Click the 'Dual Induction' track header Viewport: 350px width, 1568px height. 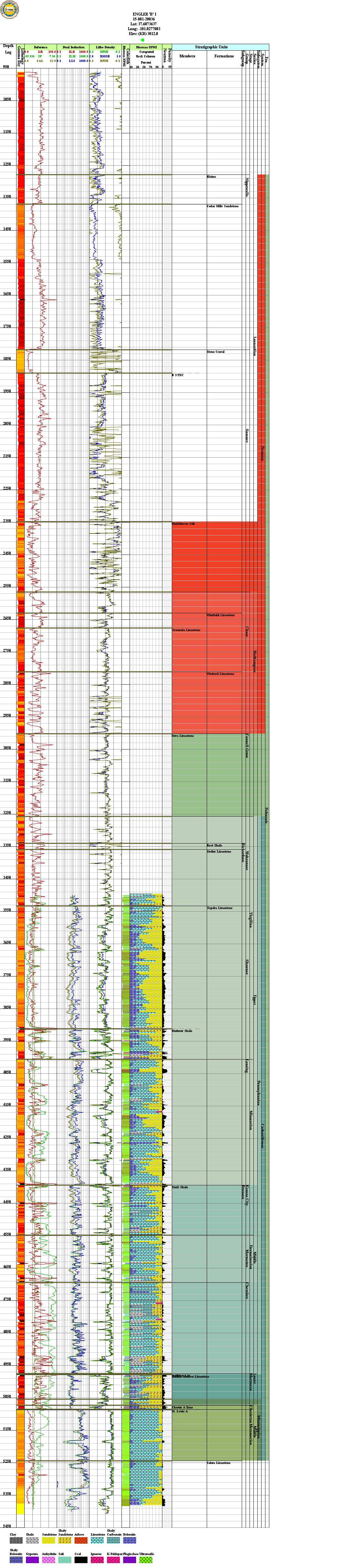pyautogui.click(x=73, y=47)
